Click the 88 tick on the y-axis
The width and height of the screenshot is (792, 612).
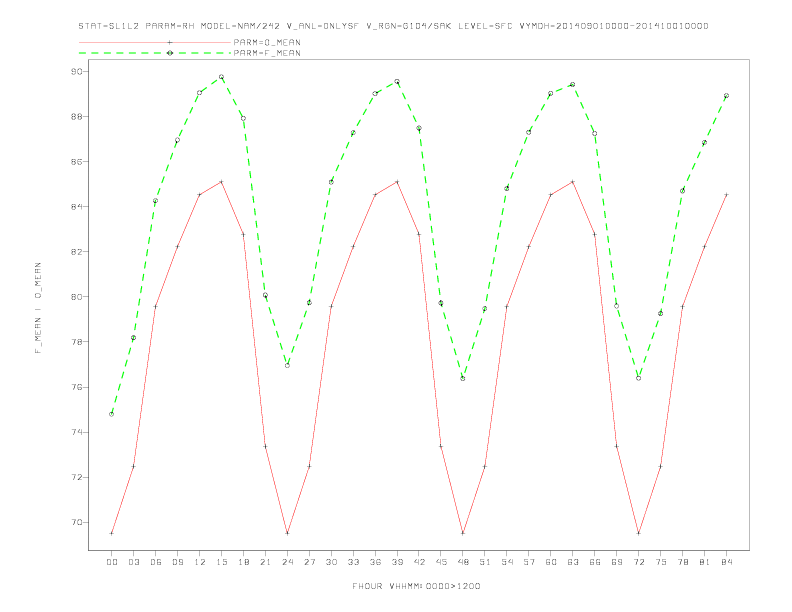[77, 117]
